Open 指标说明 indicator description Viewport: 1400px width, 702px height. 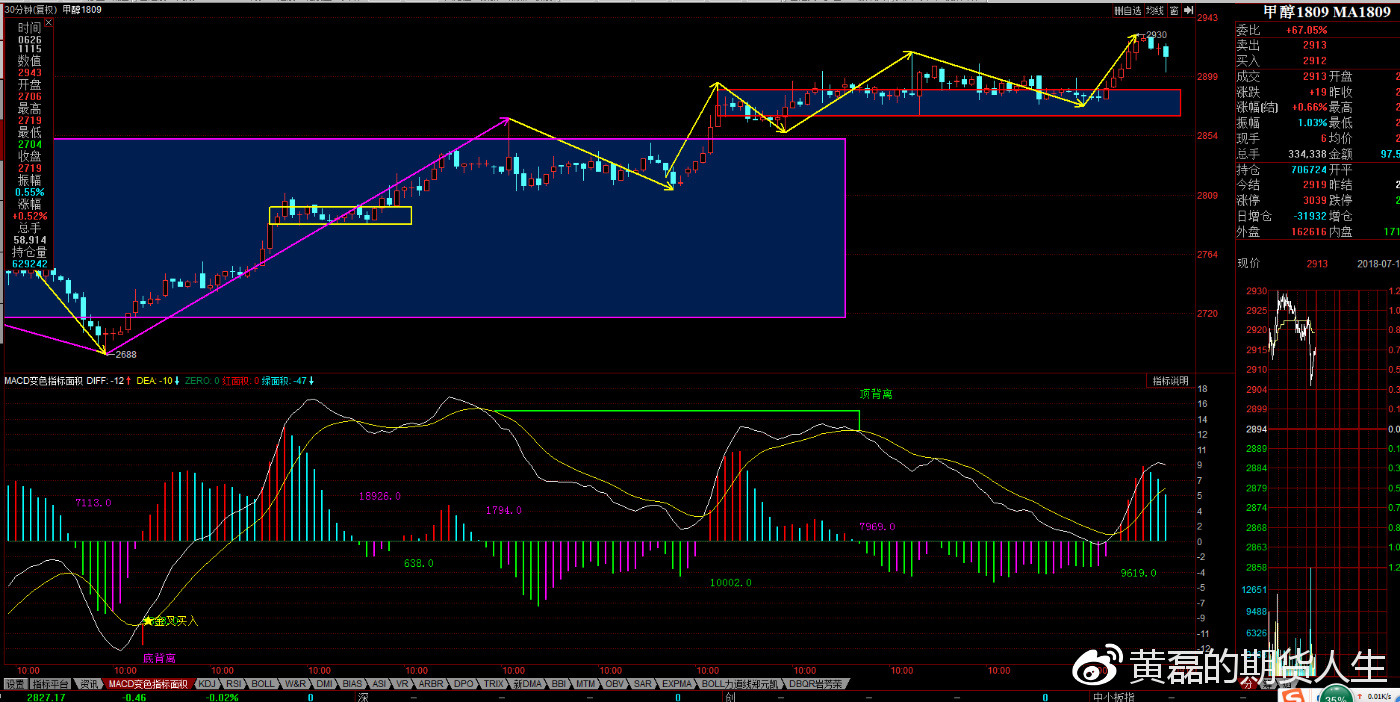click(x=1169, y=381)
